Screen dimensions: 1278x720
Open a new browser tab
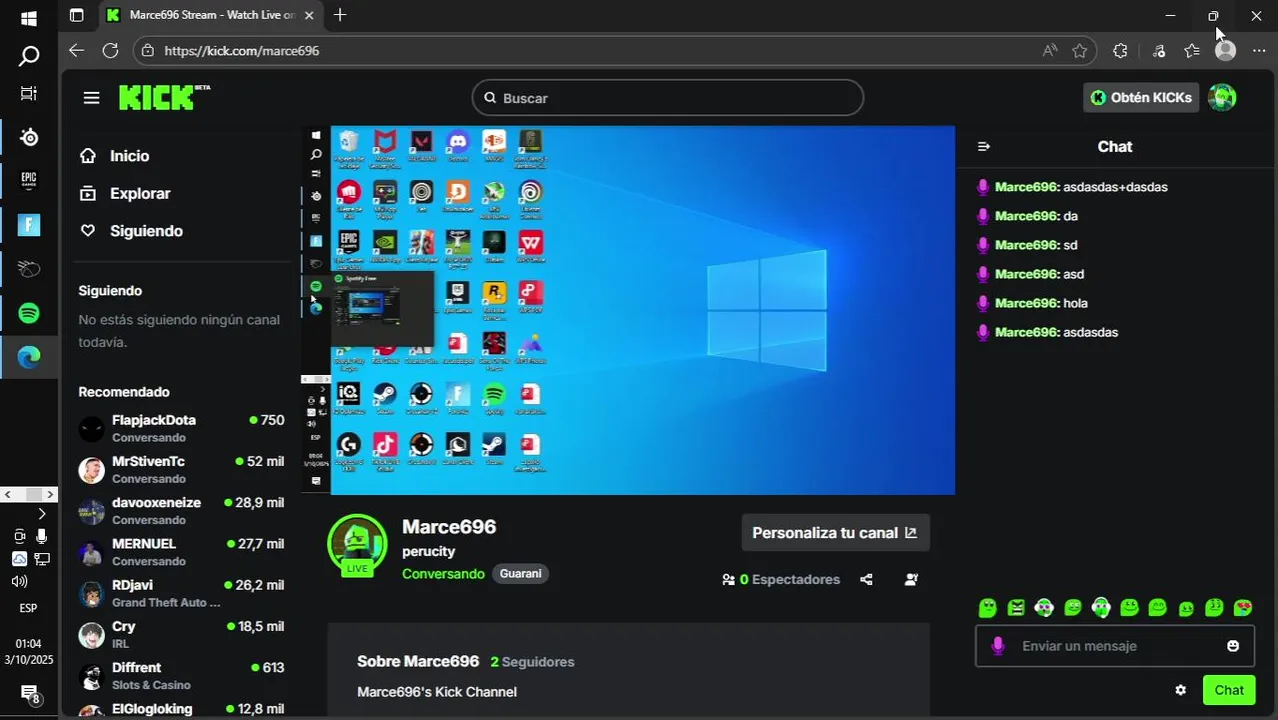pos(340,15)
